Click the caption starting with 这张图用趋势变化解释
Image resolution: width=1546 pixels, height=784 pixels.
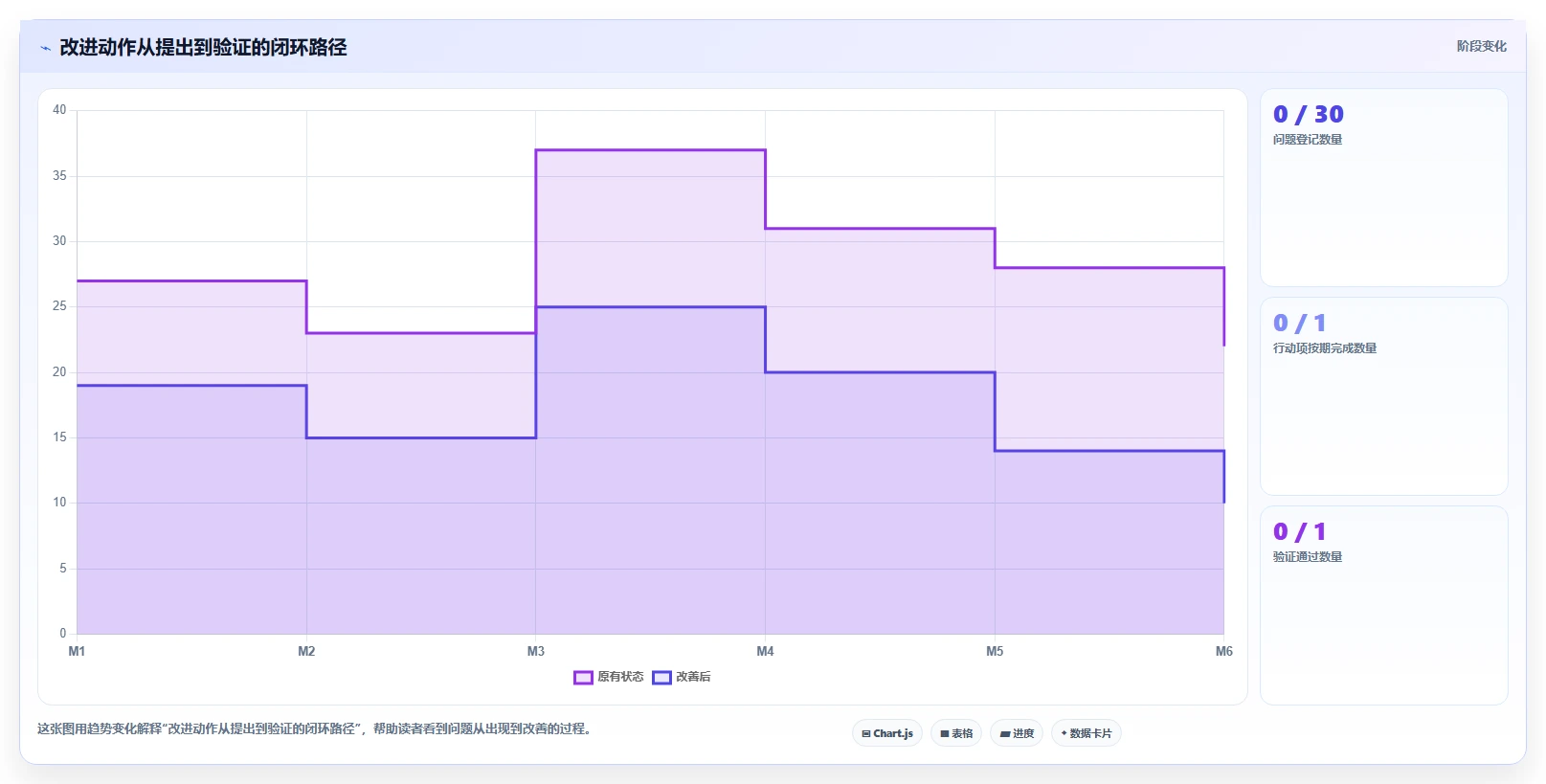tap(314, 728)
